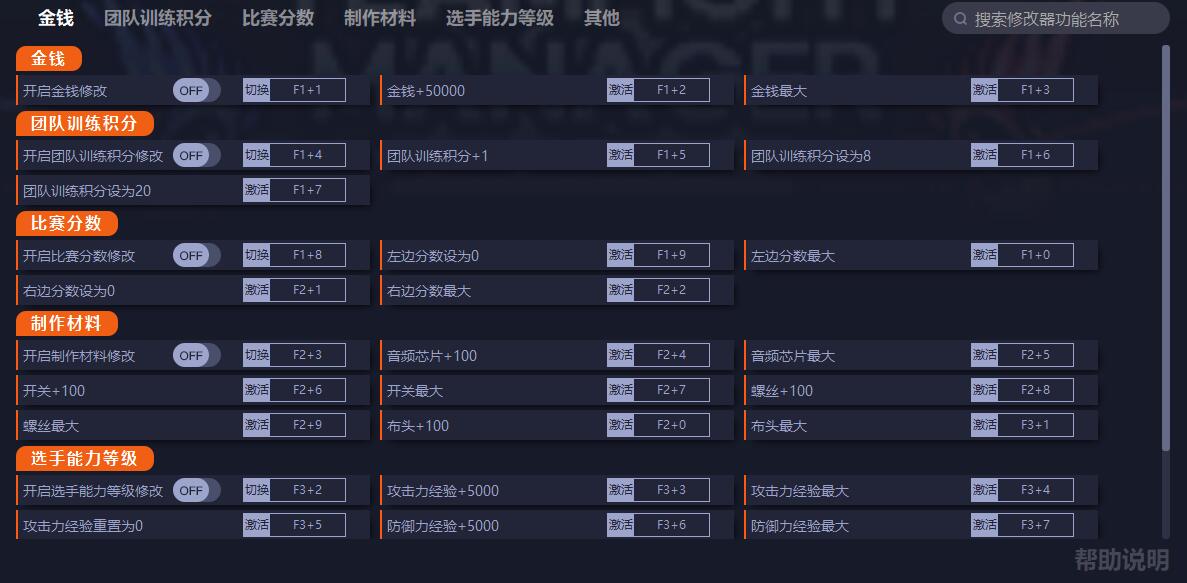Screen dimensions: 1187x583
Task: Activate 攻击力经验重置为0
Action: [x=256, y=524]
